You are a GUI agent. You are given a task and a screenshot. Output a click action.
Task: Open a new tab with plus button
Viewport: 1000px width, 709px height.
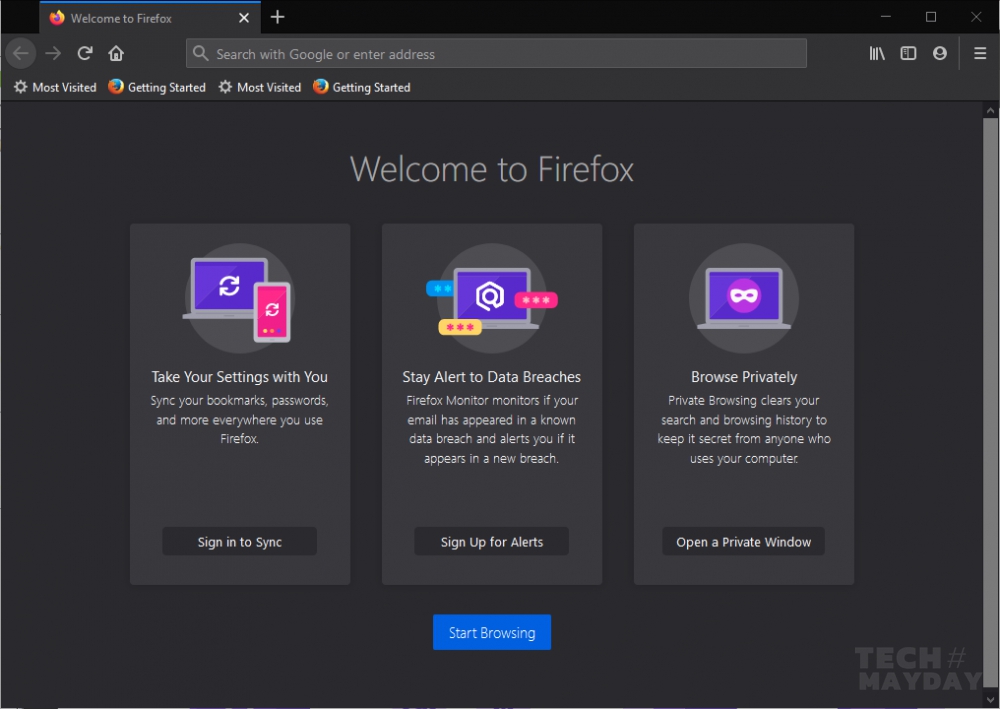coord(277,17)
